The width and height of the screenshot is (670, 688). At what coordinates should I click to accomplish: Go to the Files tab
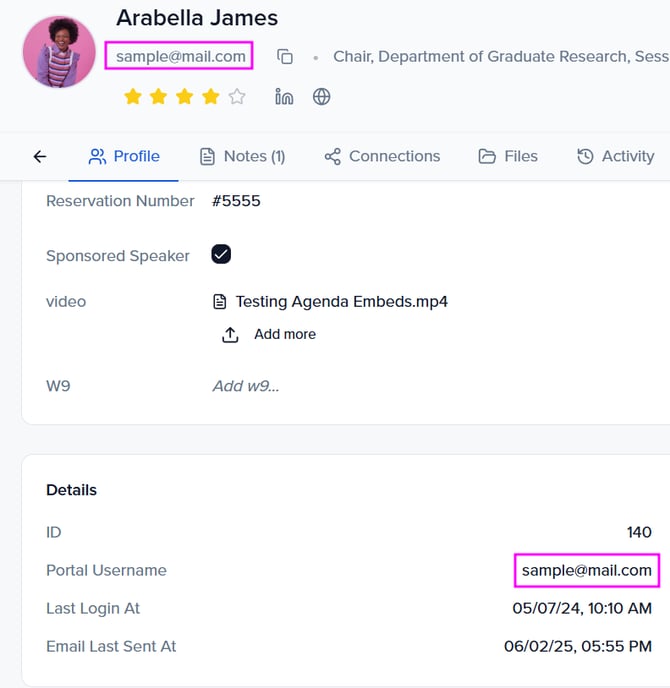click(x=508, y=156)
